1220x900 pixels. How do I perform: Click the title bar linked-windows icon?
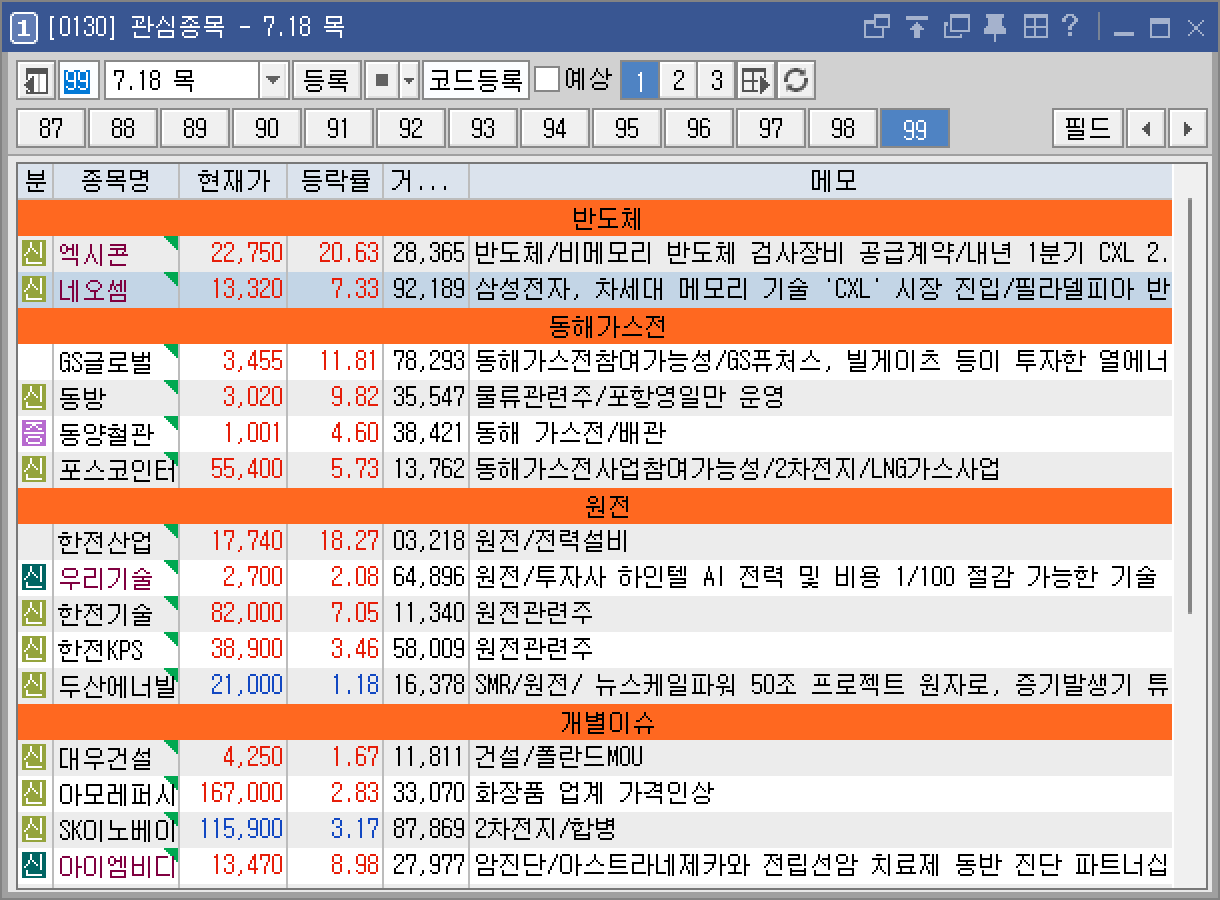[877, 27]
